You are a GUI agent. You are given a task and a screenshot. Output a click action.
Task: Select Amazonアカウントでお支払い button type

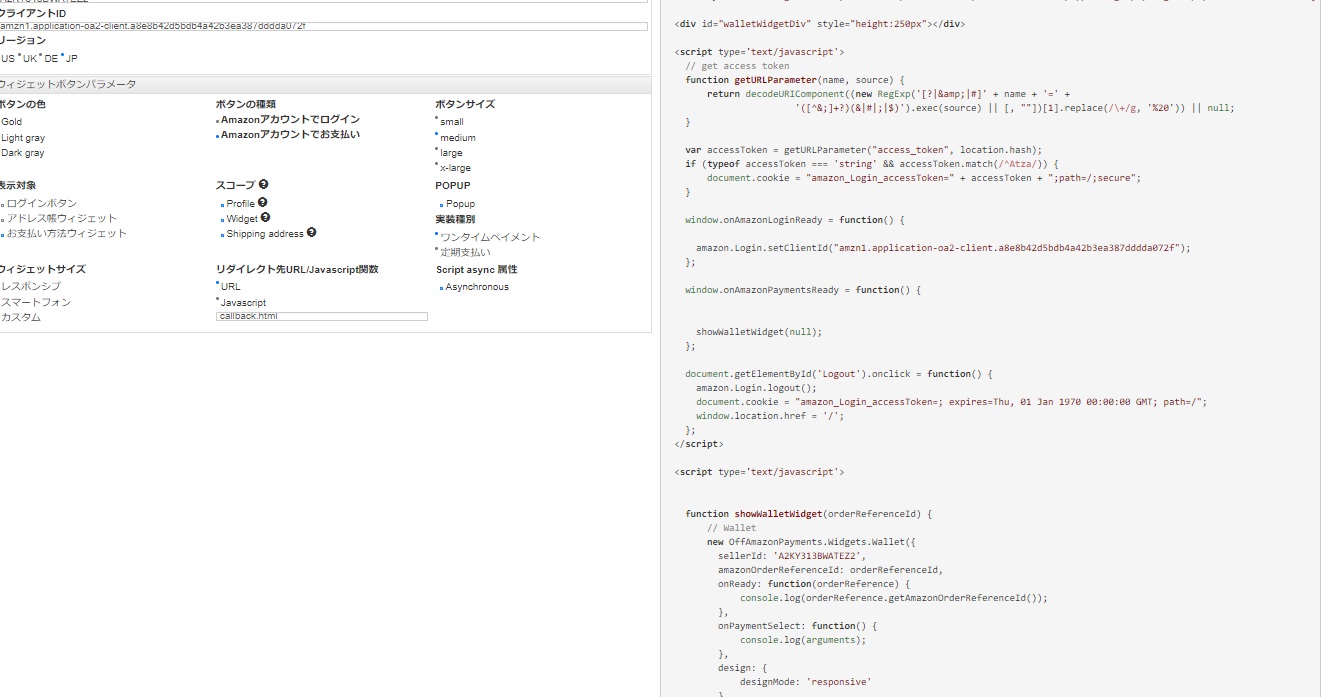(288, 135)
